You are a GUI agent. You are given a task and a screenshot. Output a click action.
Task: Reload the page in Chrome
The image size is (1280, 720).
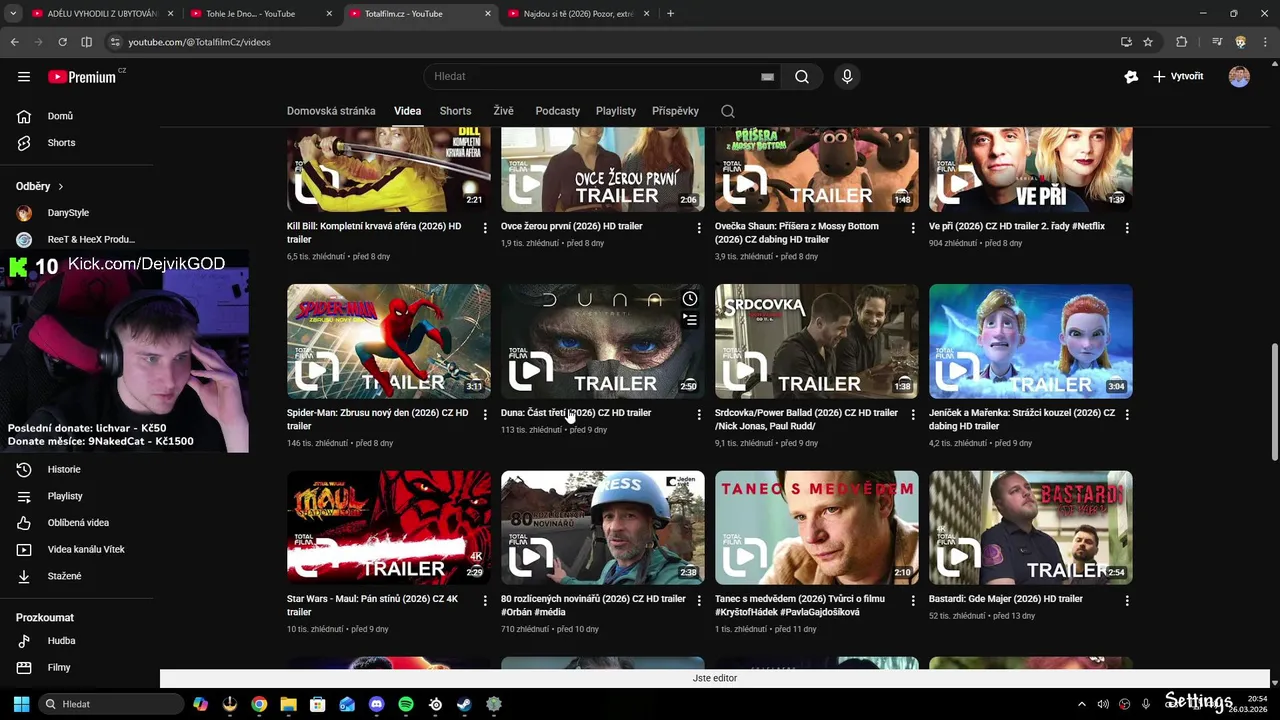(x=62, y=42)
